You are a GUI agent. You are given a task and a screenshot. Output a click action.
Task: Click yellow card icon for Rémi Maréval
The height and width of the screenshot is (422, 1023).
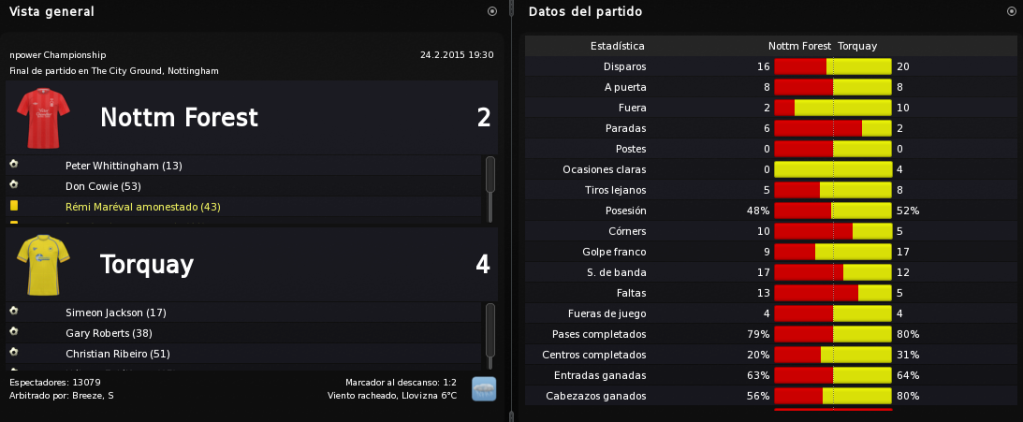[x=14, y=205]
